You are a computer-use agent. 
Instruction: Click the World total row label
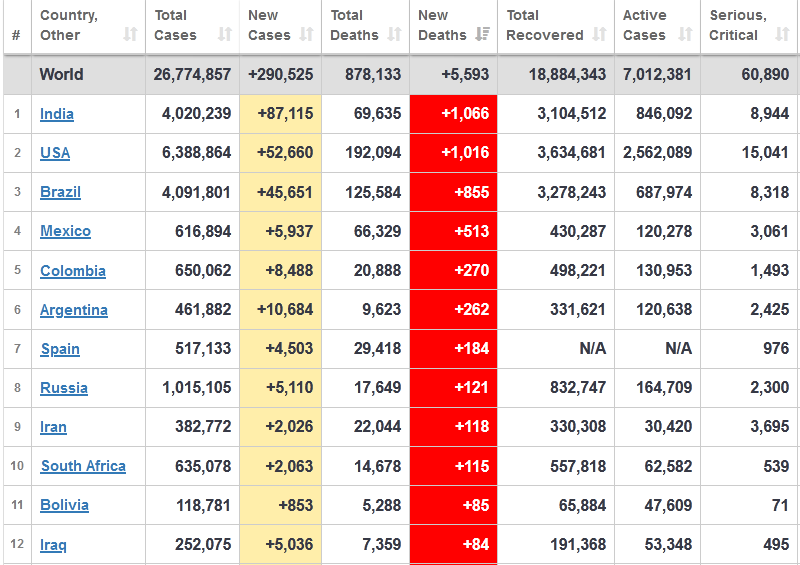pos(61,75)
